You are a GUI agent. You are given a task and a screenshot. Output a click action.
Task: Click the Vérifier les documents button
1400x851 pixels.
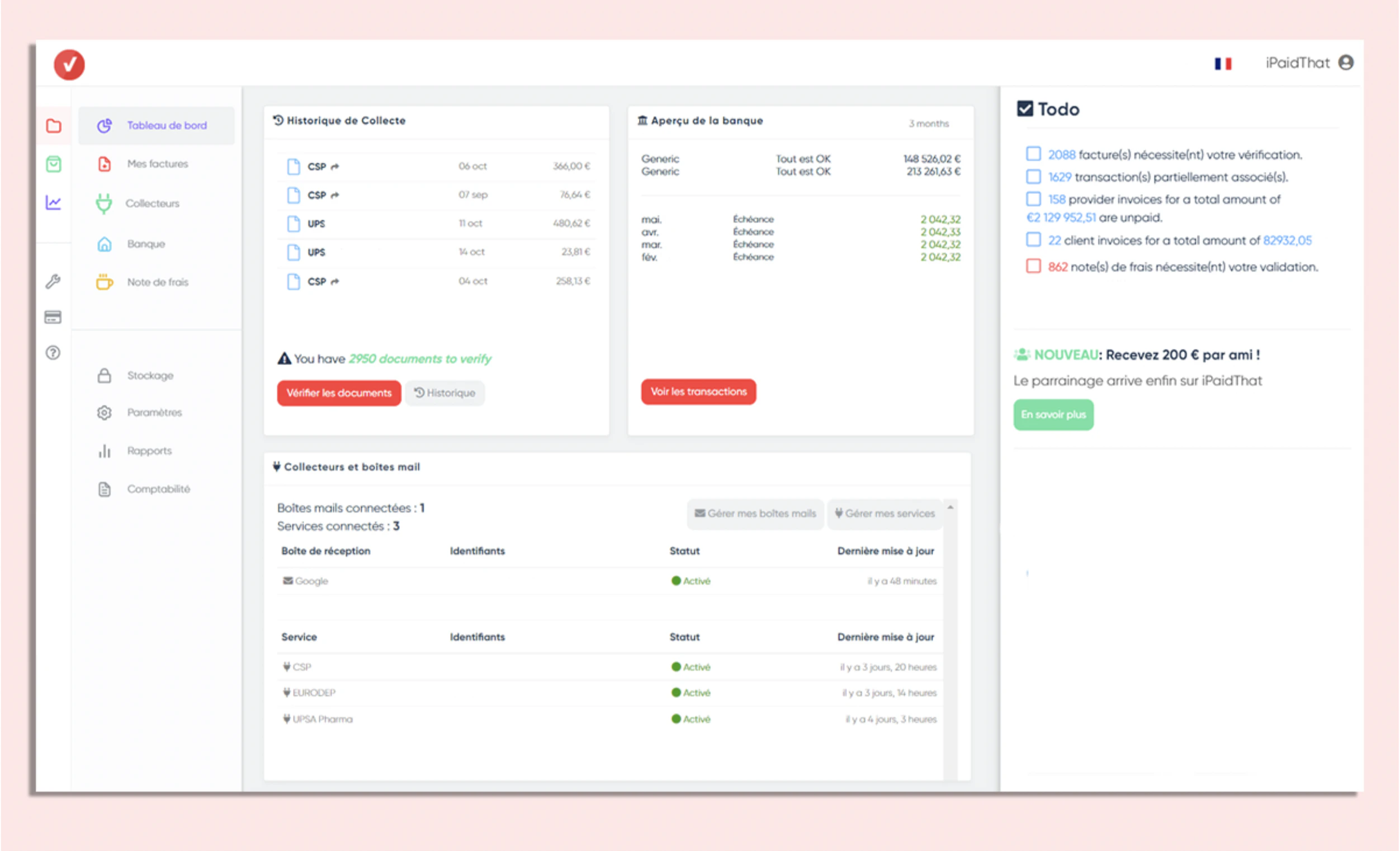[x=339, y=393]
